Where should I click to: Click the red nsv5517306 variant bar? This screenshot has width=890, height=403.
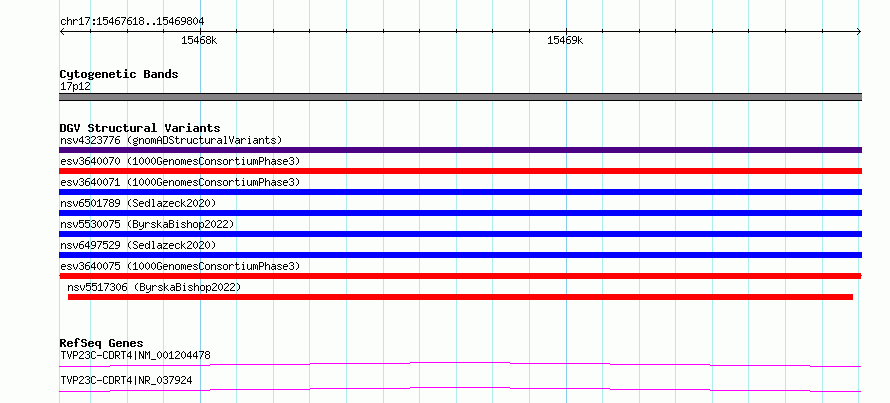pos(460,297)
